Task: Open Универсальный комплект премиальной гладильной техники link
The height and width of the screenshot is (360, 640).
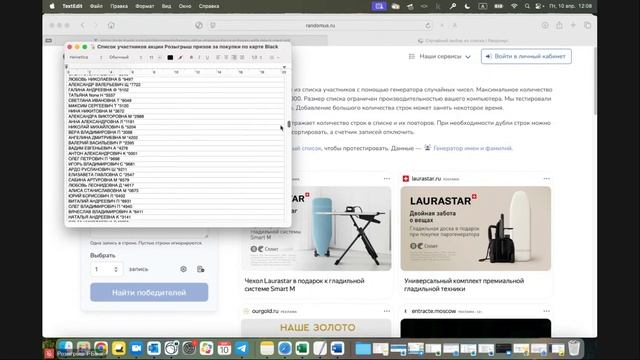Action: coord(464,284)
